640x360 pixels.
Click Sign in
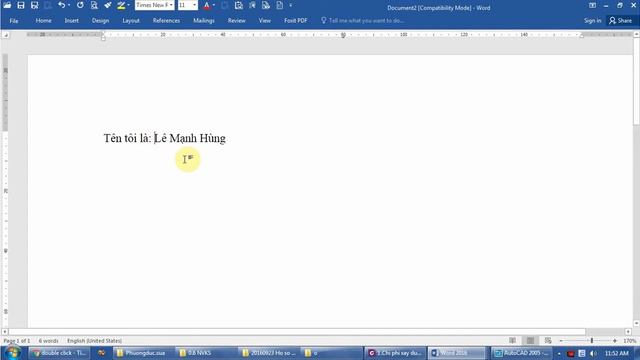[x=592, y=20]
